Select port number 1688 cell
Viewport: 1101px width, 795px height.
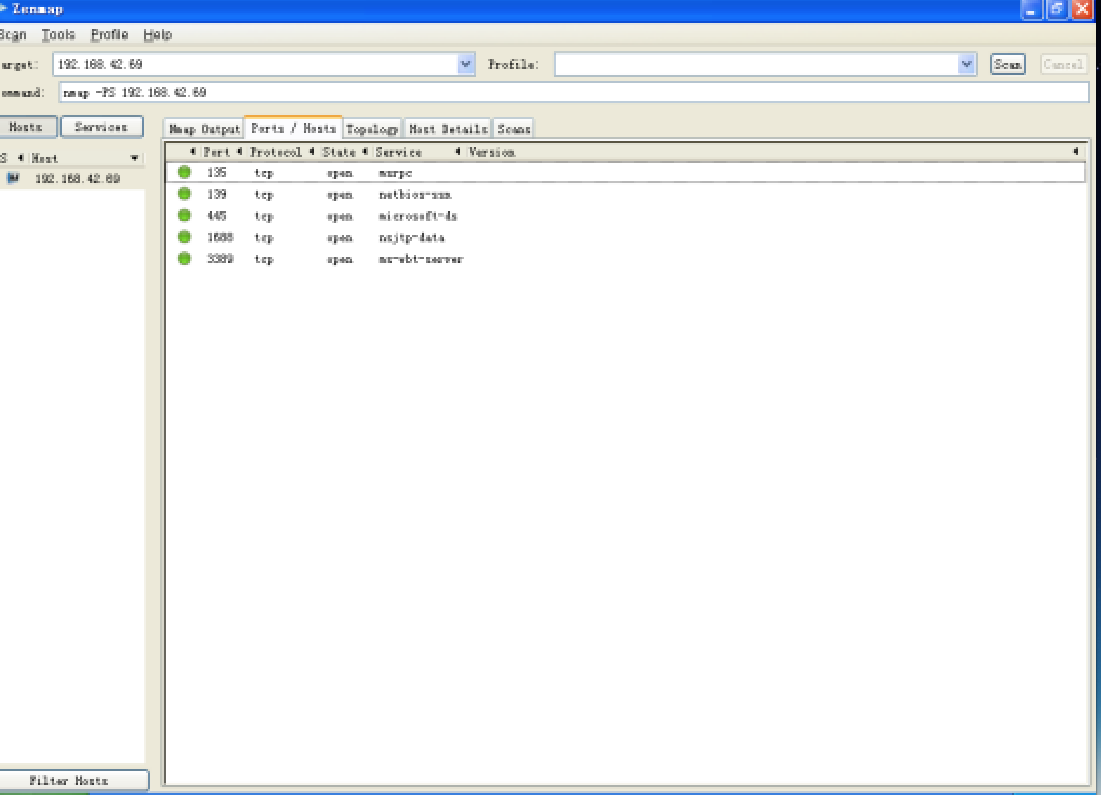point(220,237)
